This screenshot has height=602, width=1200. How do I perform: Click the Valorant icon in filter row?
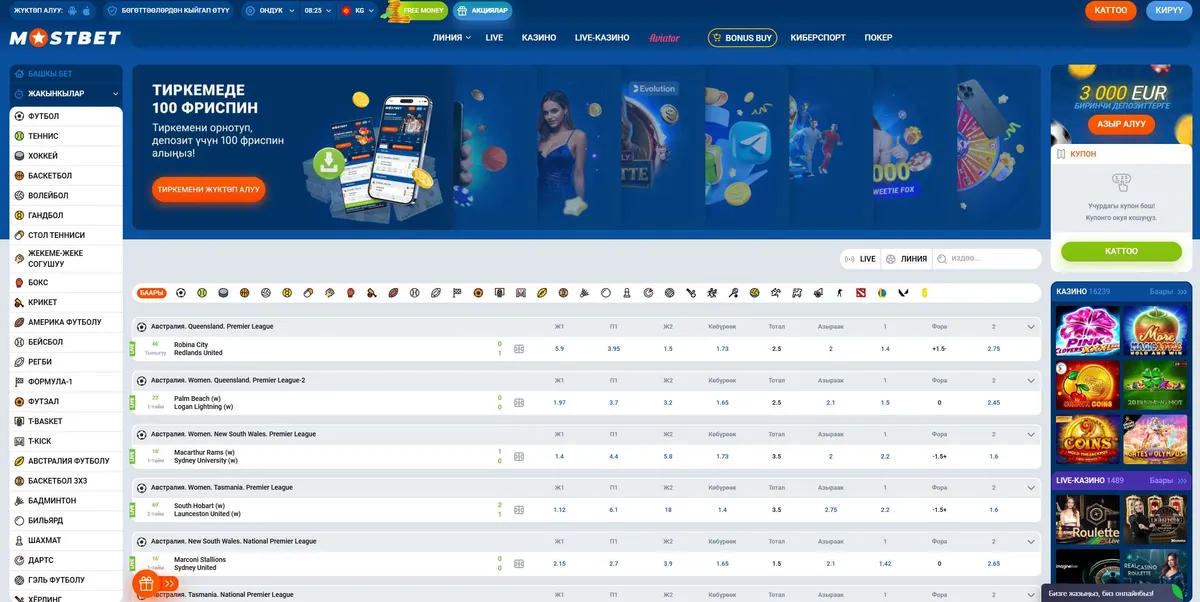tap(903, 293)
